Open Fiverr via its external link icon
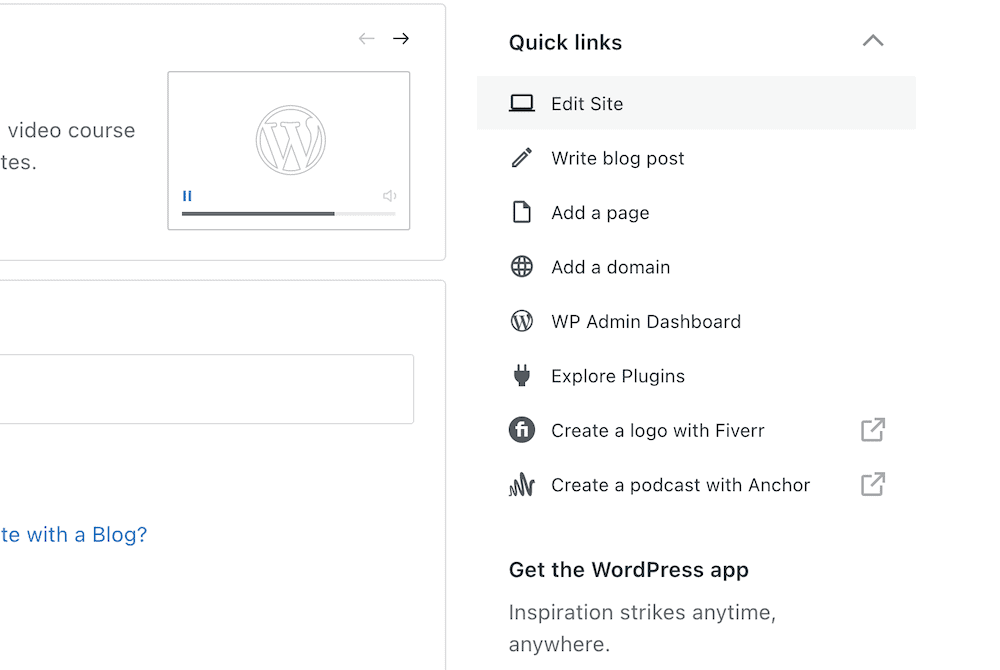 pos(872,430)
